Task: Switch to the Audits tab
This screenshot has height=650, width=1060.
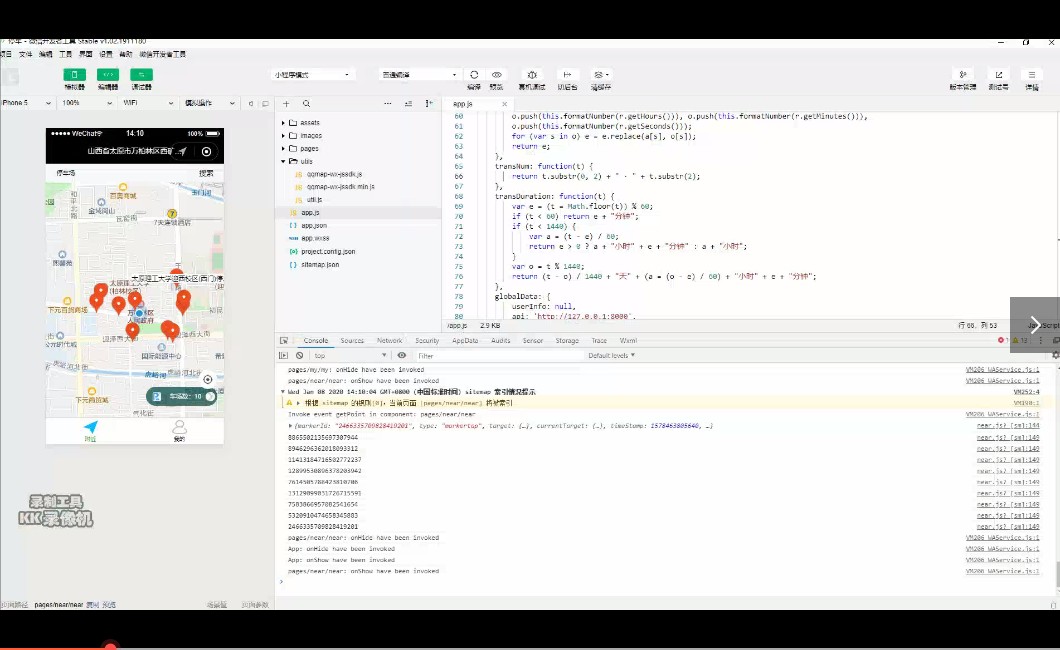Action: click(501, 341)
